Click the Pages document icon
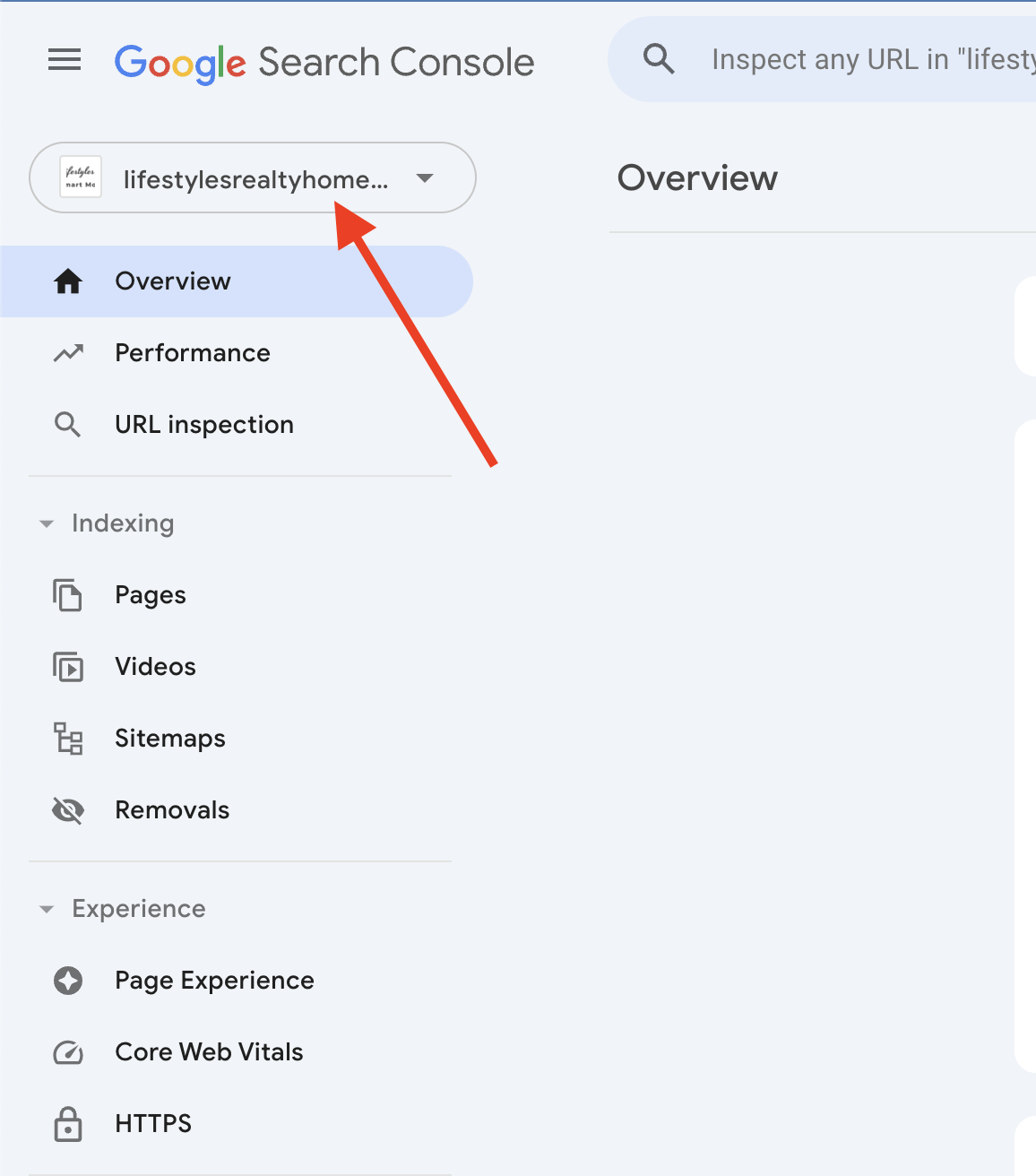Screen dimensions: 1036x1176 point(68,595)
